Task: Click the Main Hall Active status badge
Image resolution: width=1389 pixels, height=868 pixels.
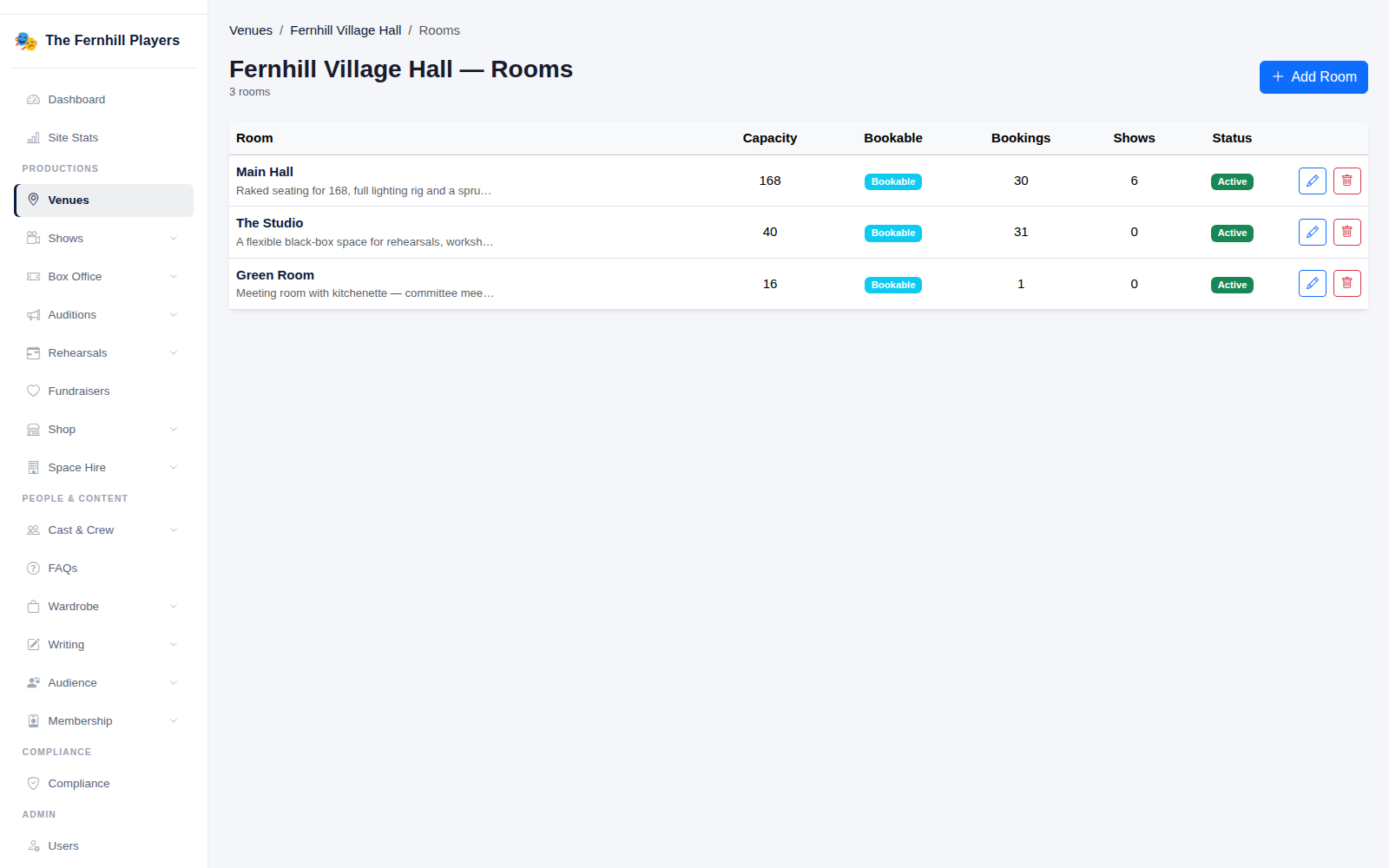Action: click(1232, 181)
